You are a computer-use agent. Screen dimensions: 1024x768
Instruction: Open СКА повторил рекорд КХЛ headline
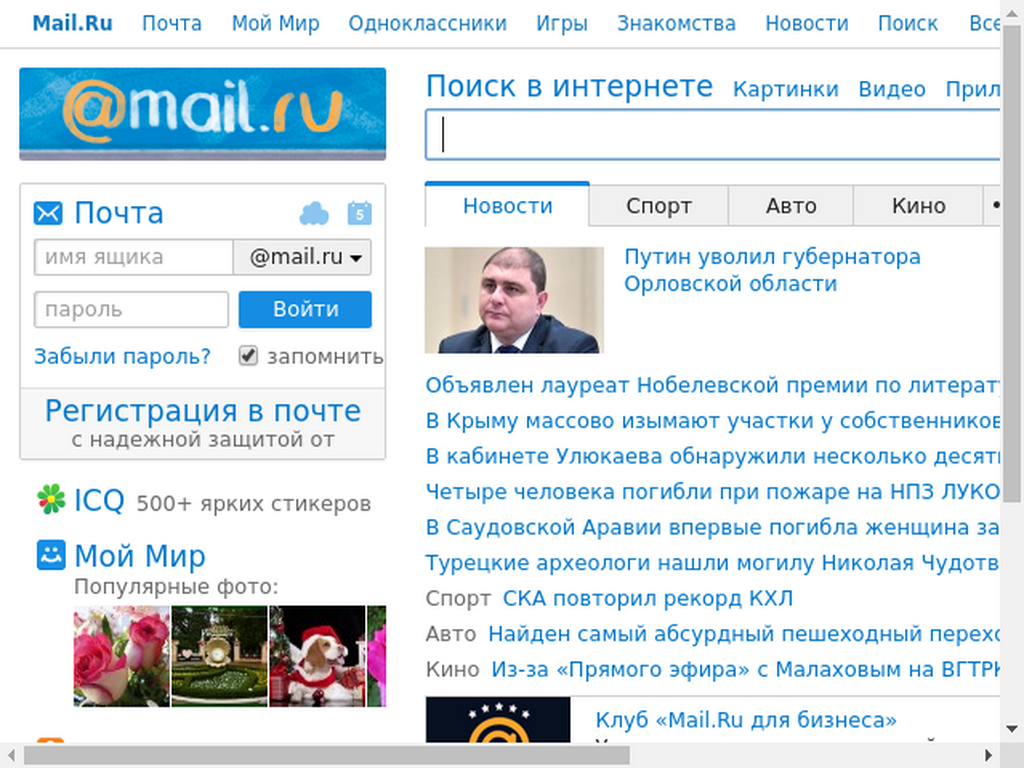click(648, 598)
